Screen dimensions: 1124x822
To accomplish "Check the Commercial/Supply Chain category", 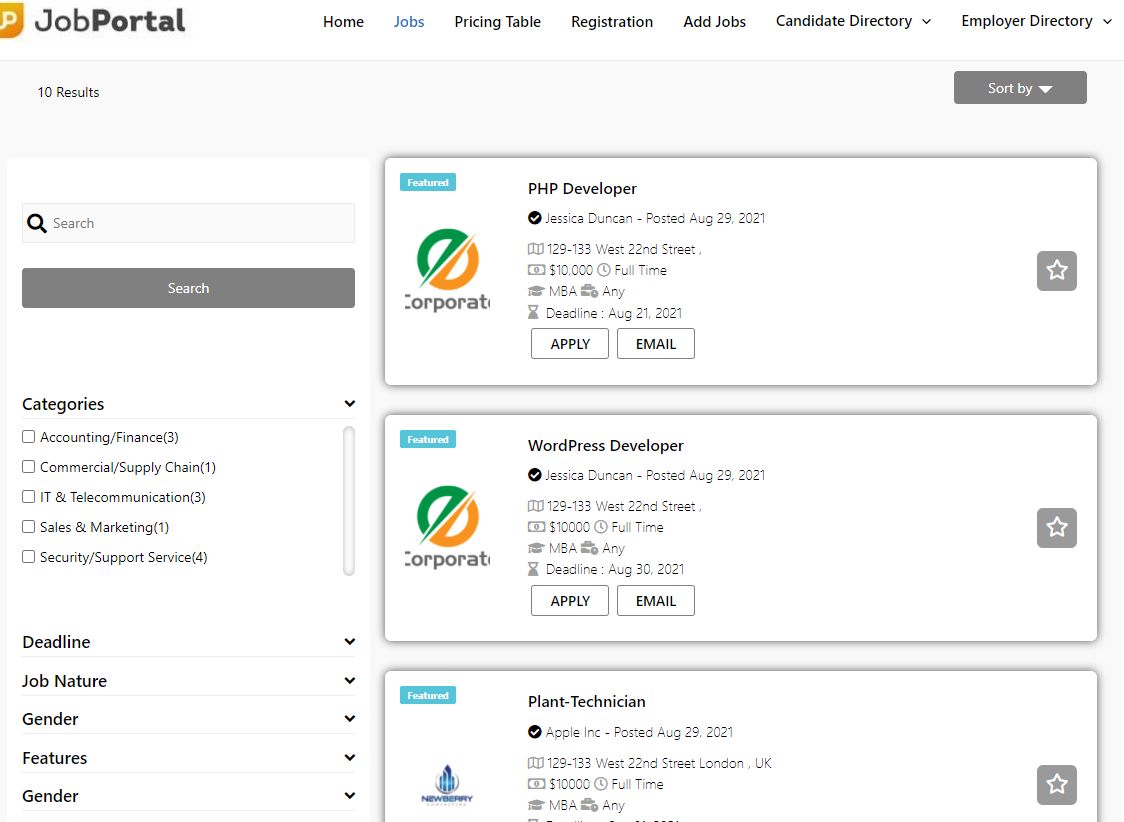I will point(29,467).
